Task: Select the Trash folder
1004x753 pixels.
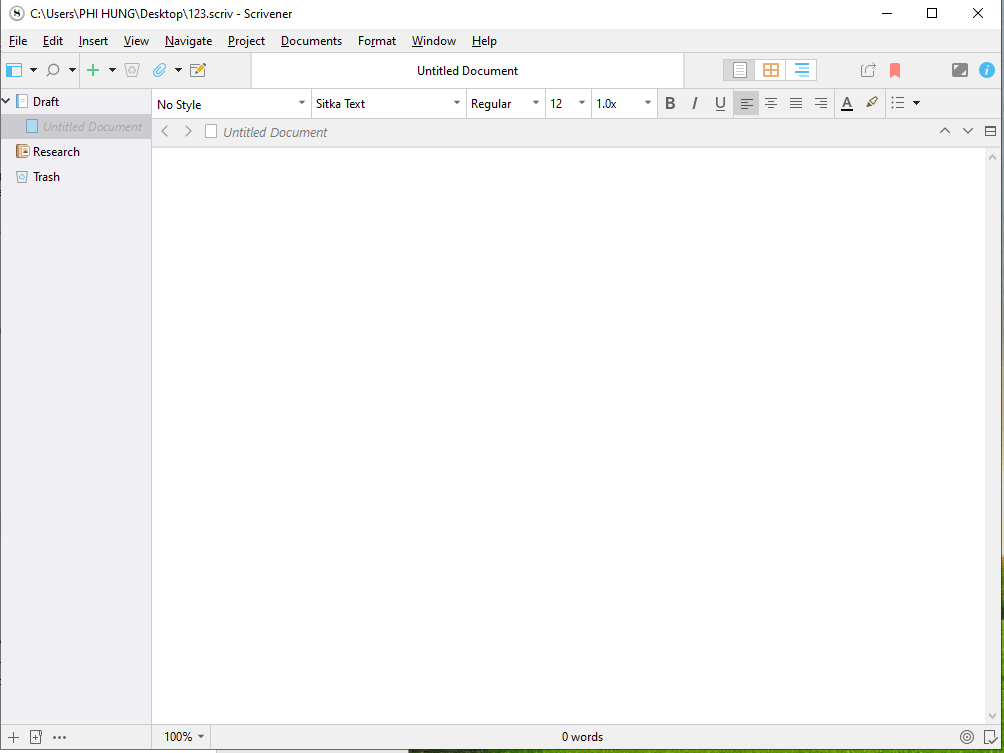Action: coord(46,177)
